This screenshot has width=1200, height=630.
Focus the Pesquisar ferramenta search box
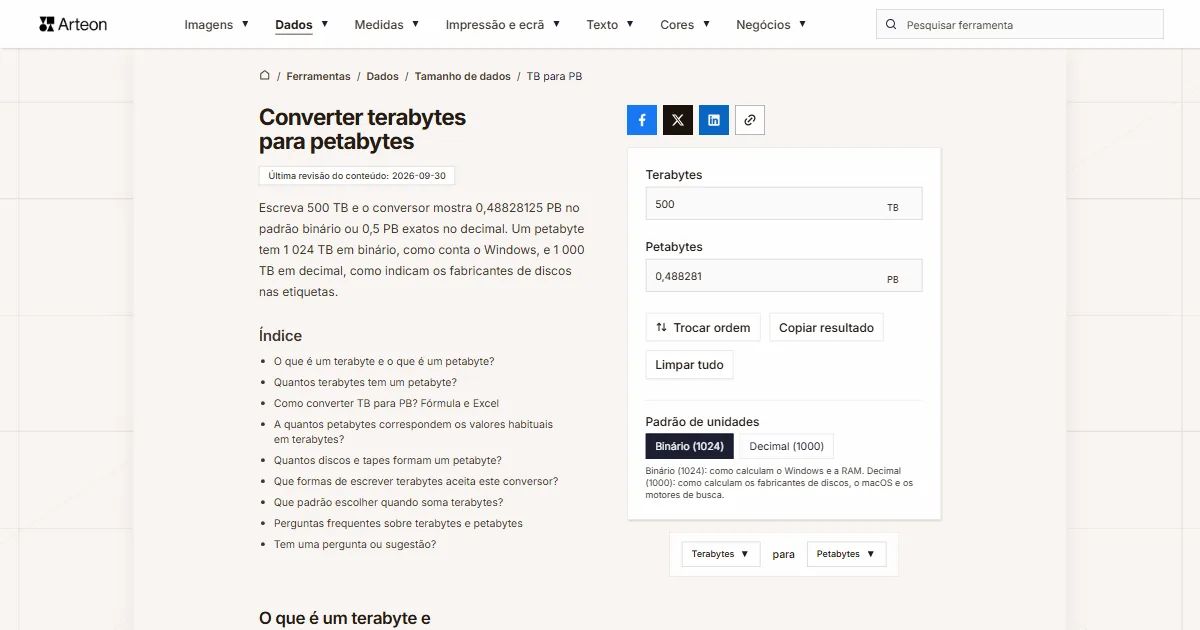(x=1020, y=25)
